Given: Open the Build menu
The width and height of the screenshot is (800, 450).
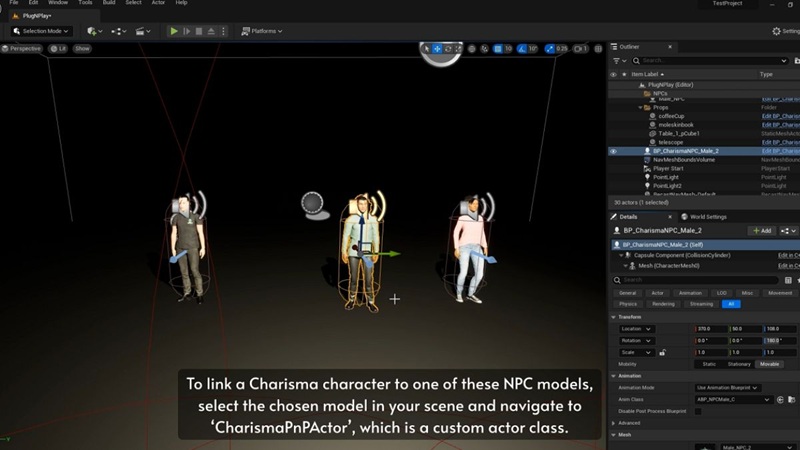Looking at the screenshot, I should (108, 3).
